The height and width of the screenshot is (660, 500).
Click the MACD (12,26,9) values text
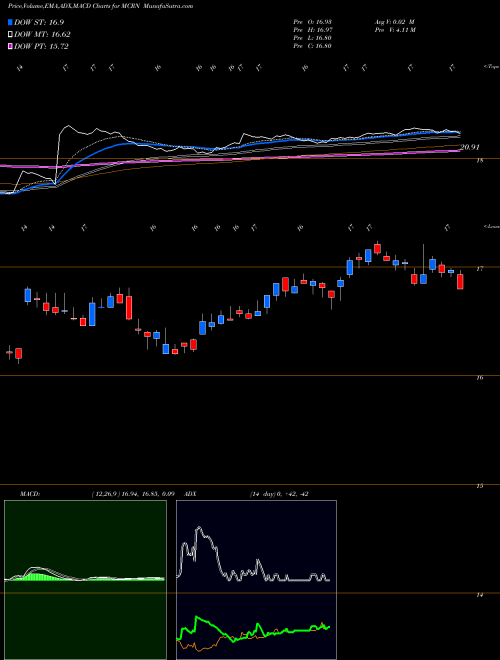[x=133, y=494]
